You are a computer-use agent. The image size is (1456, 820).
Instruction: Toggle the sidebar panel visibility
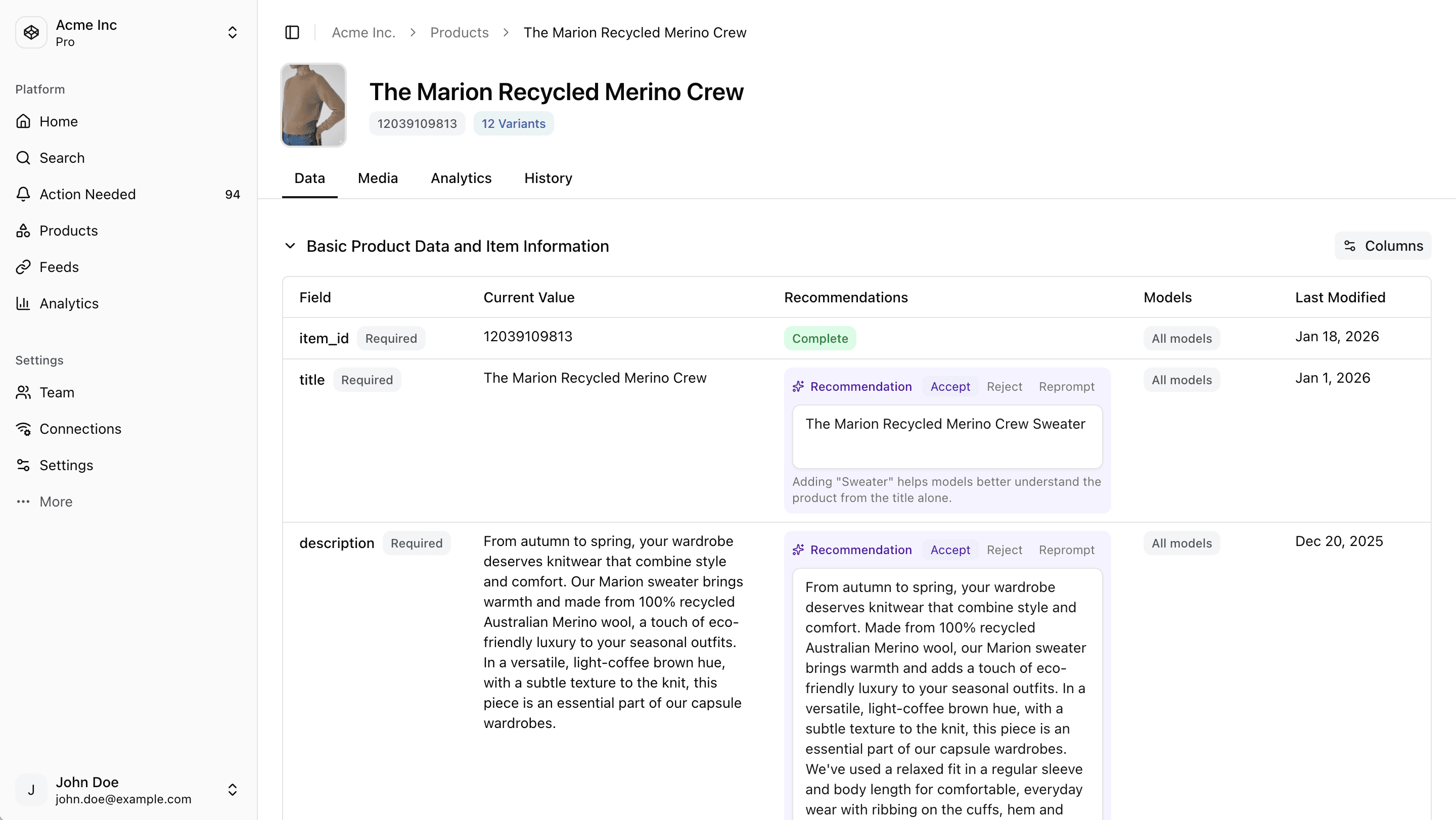[x=292, y=32]
